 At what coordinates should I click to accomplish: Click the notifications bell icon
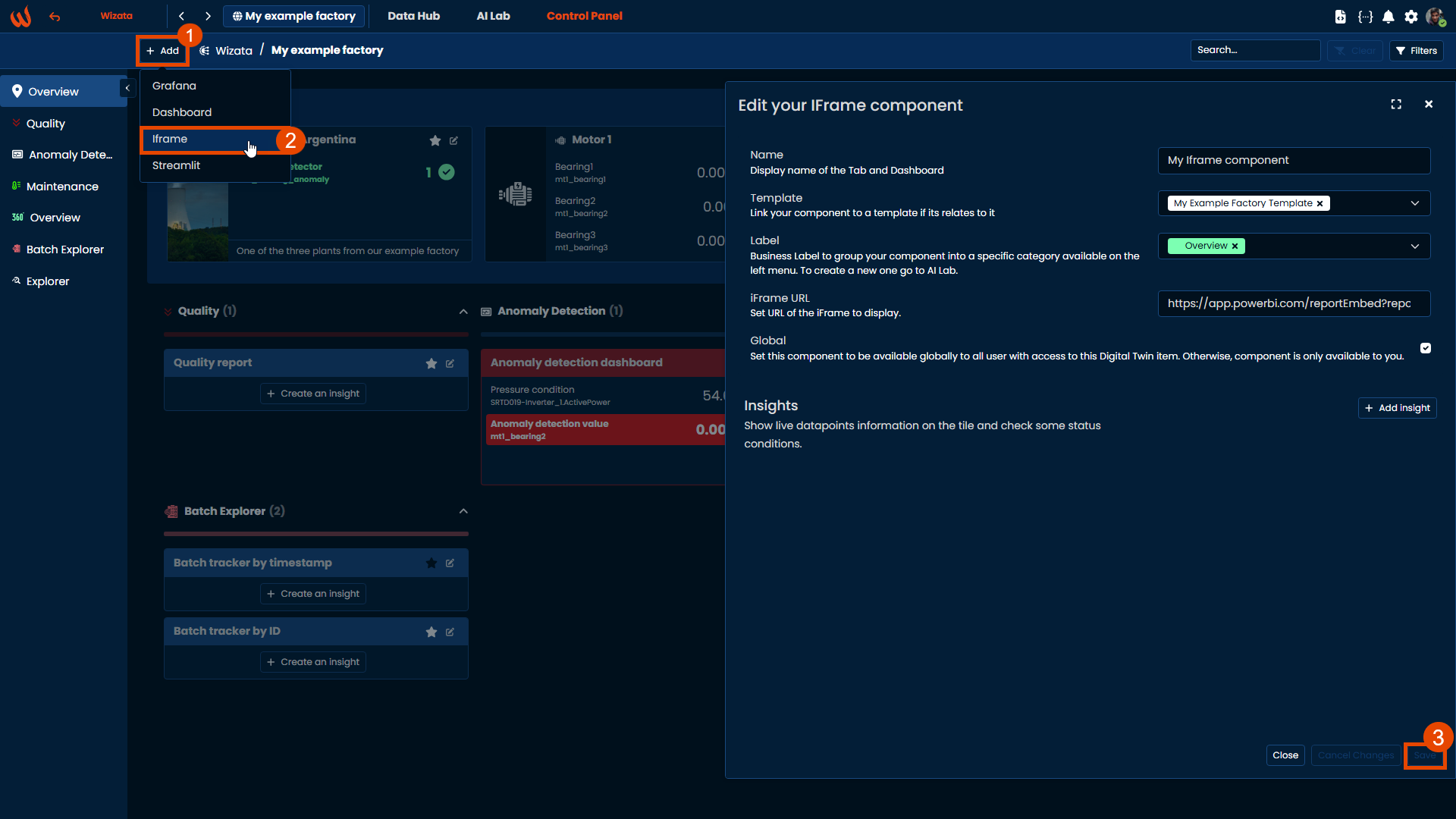click(x=1388, y=17)
